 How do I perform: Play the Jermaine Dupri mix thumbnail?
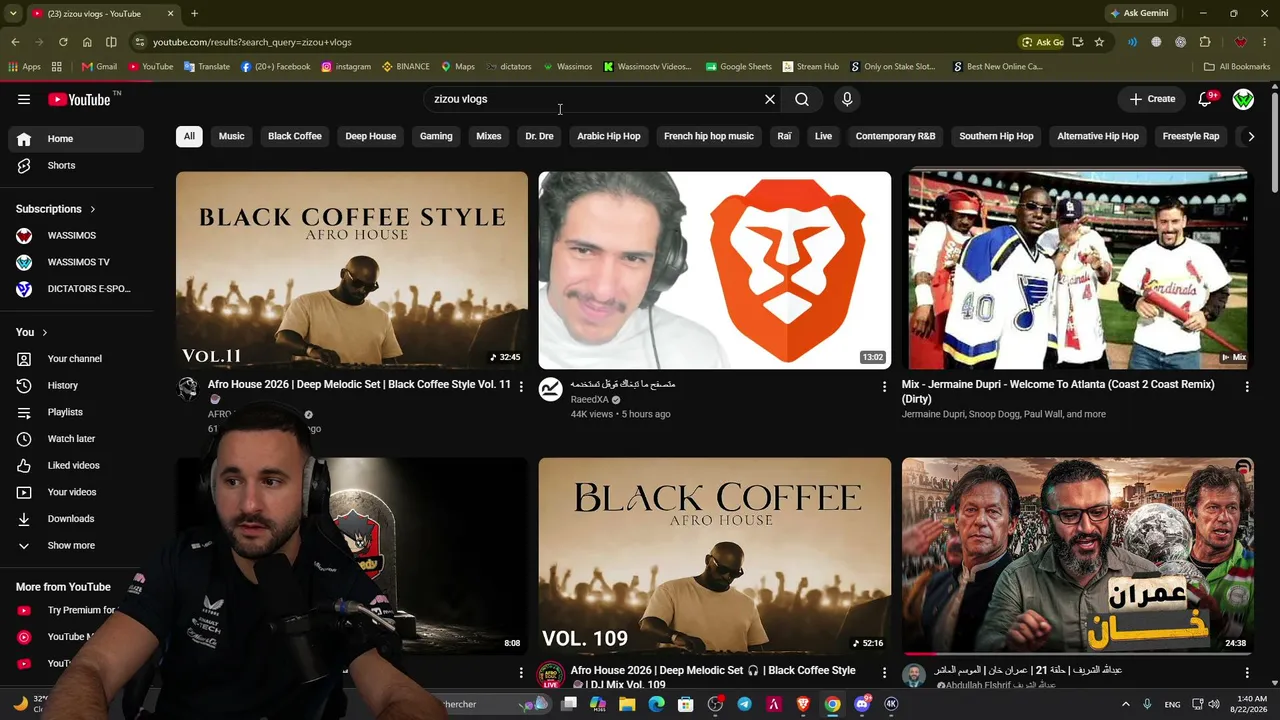[1078, 270]
